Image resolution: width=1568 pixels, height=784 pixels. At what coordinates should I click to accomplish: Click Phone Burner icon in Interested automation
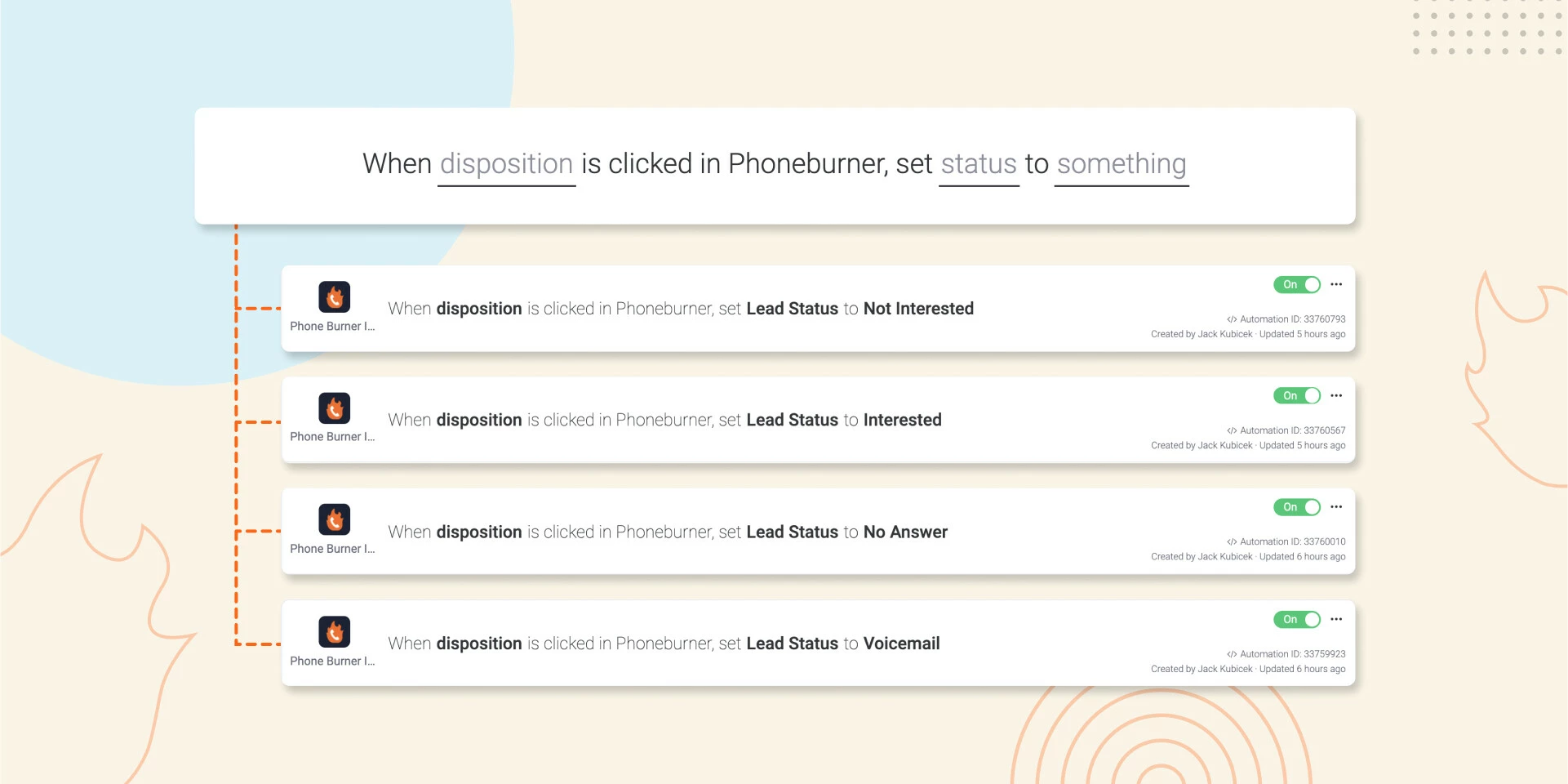334,408
